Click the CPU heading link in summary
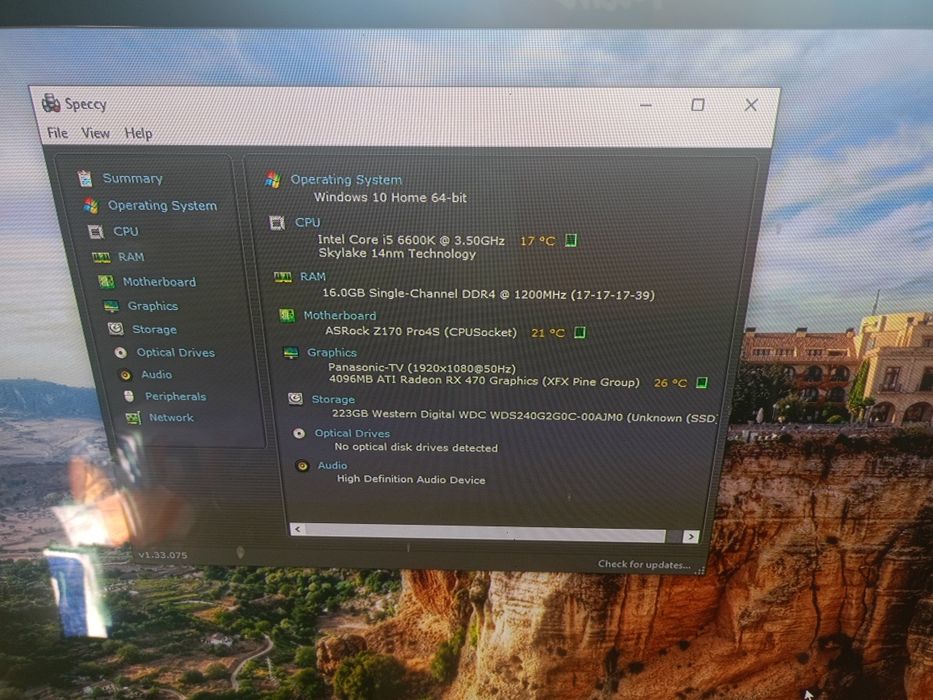 coord(307,223)
